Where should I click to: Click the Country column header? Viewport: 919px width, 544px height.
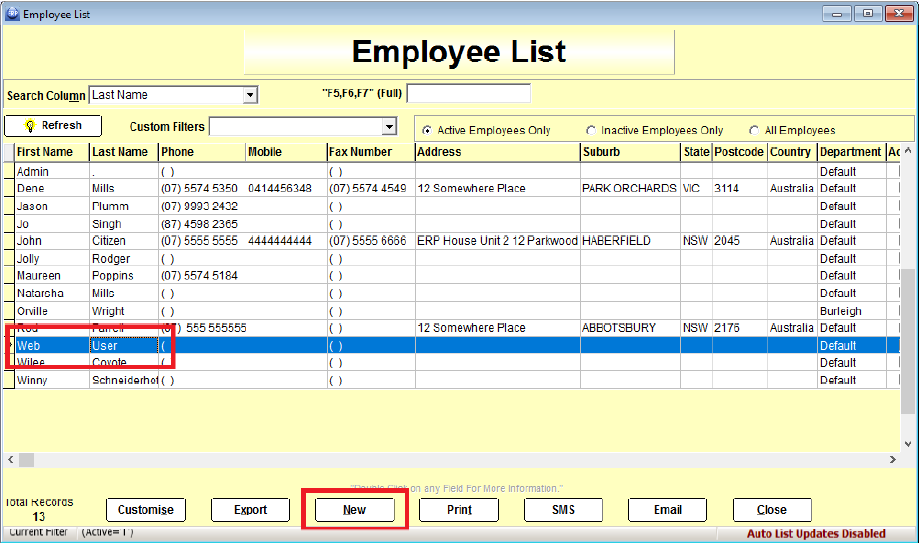click(792, 152)
